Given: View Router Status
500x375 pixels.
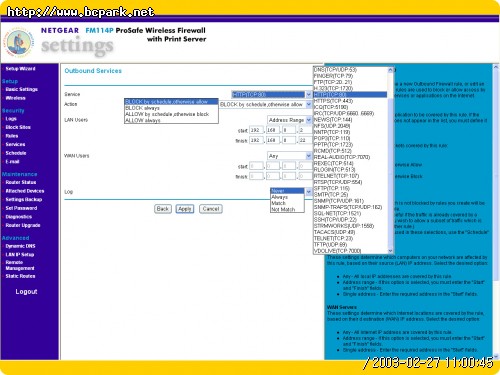Looking at the screenshot, I should (x=21, y=182).
